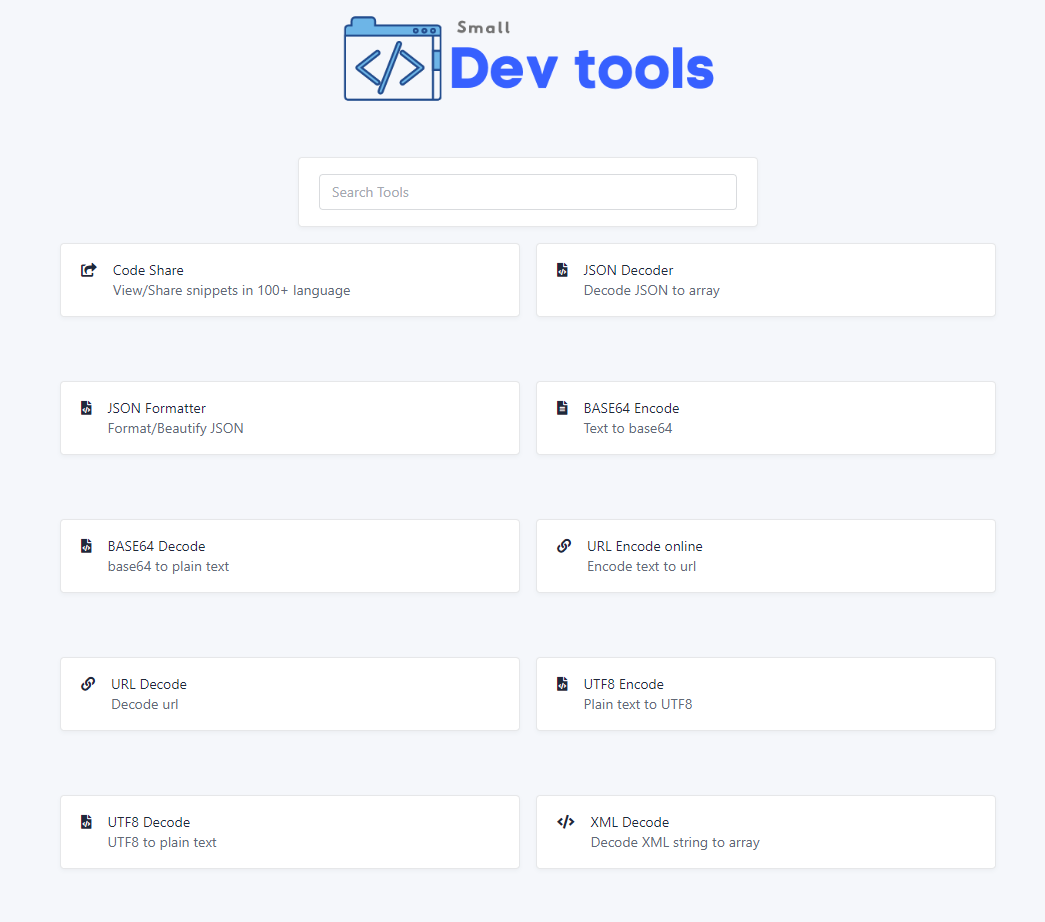Click the chain link icon beside URL Encode online
The image size is (1045, 922).
pyautogui.click(x=564, y=546)
